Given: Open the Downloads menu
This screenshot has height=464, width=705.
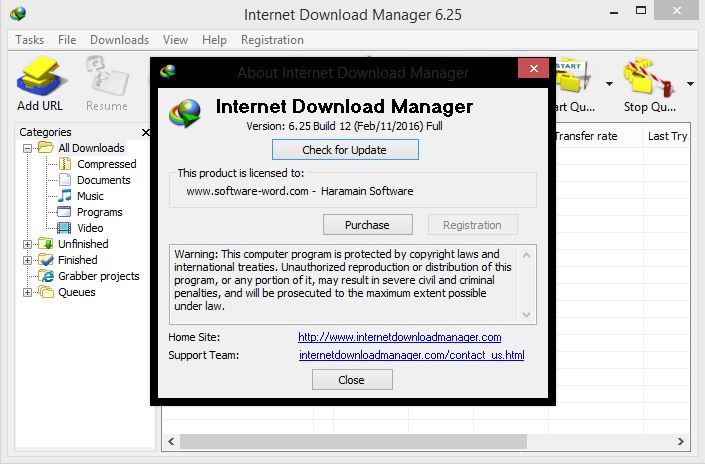Looking at the screenshot, I should pyautogui.click(x=120, y=40).
